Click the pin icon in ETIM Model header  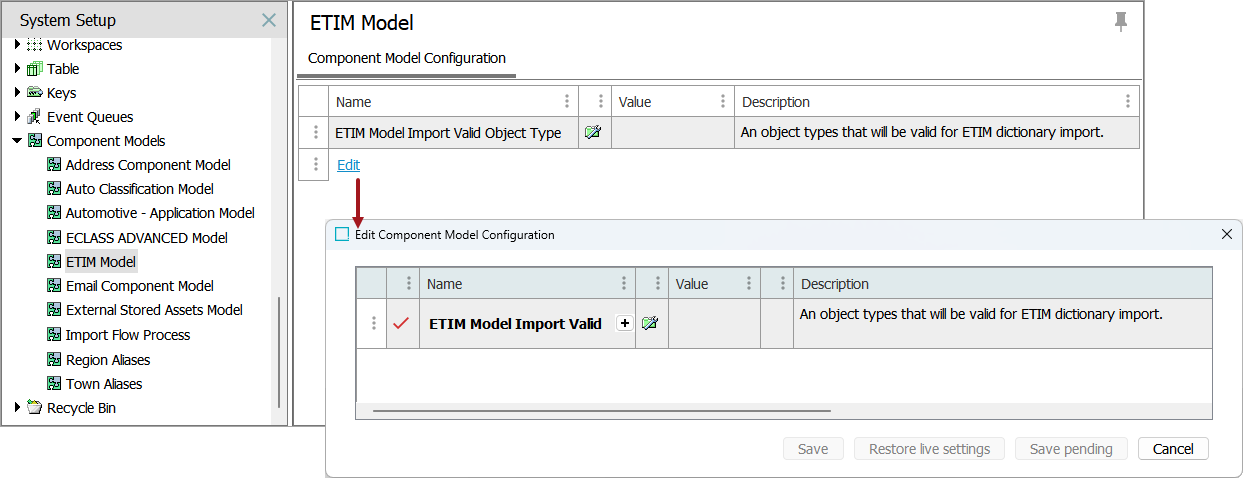1120,23
